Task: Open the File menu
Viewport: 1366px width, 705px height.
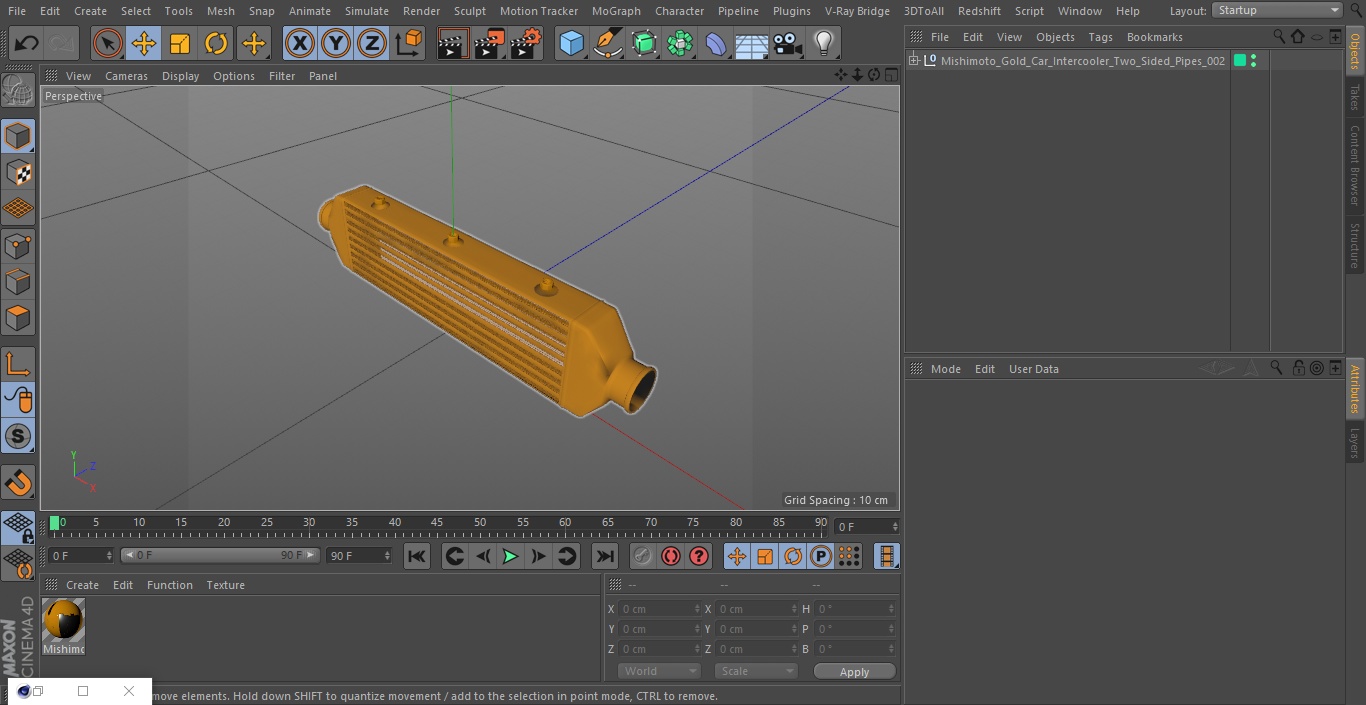Action: click(x=16, y=11)
